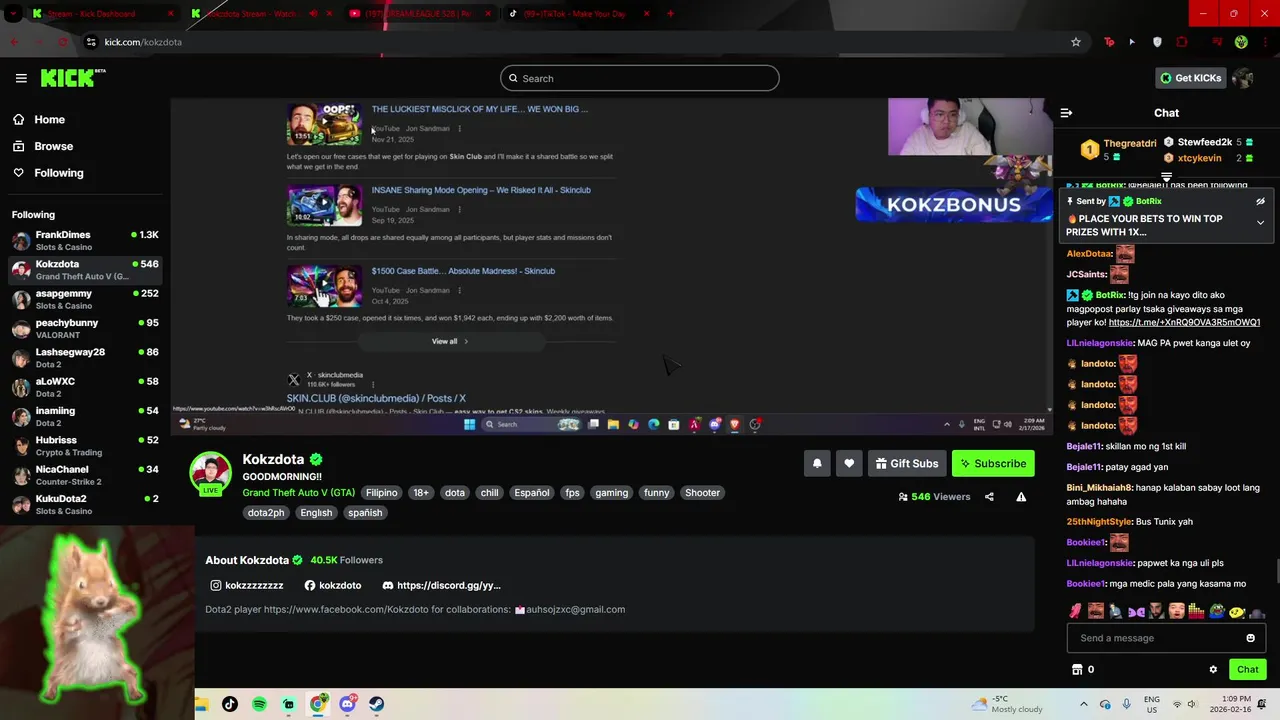1280x720 pixels.
Task: Expand gift leaderboard handle under Thegreatdri
Action: coord(1166,178)
